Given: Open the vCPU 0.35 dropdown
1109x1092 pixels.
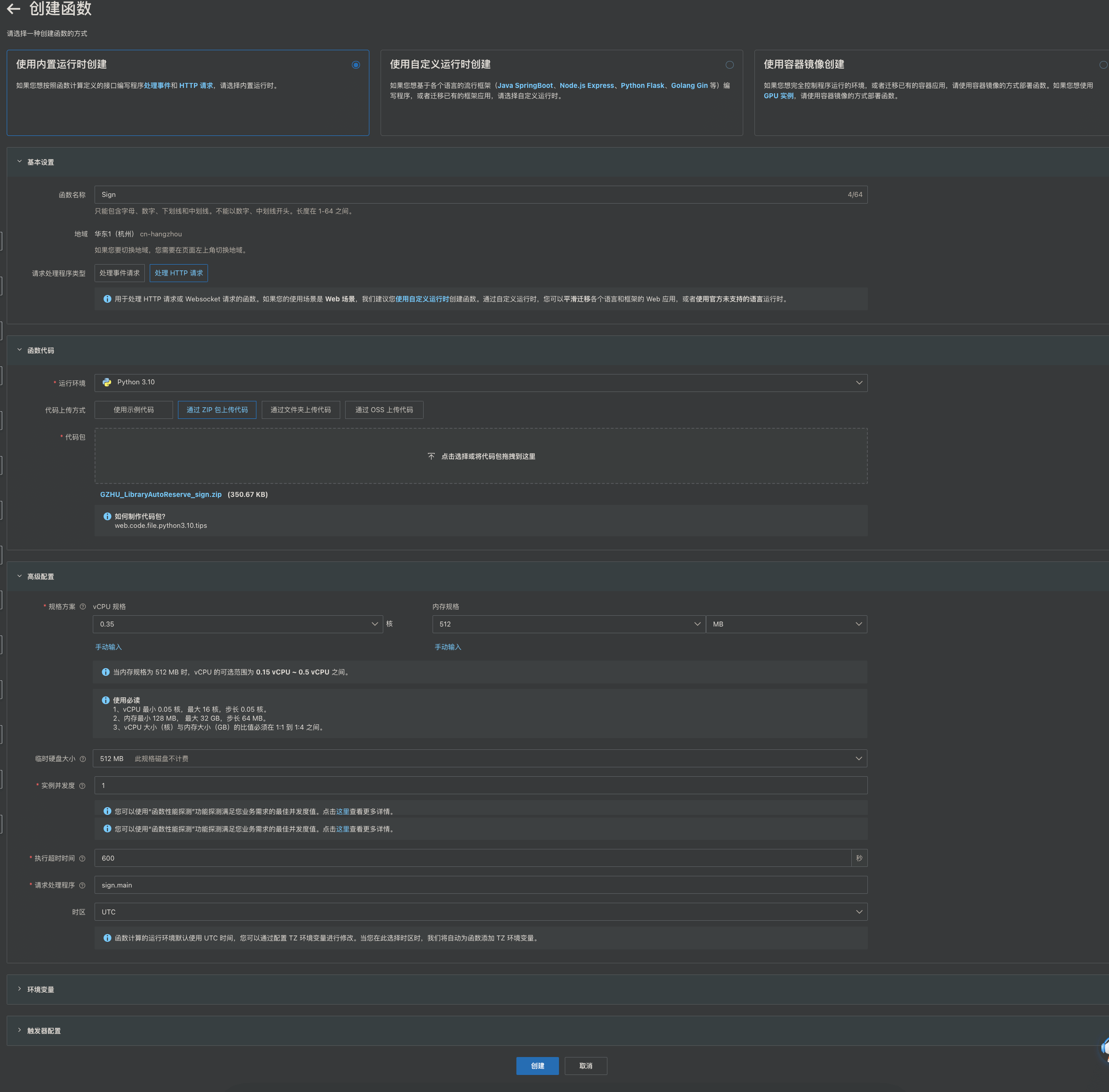Looking at the screenshot, I should point(237,624).
